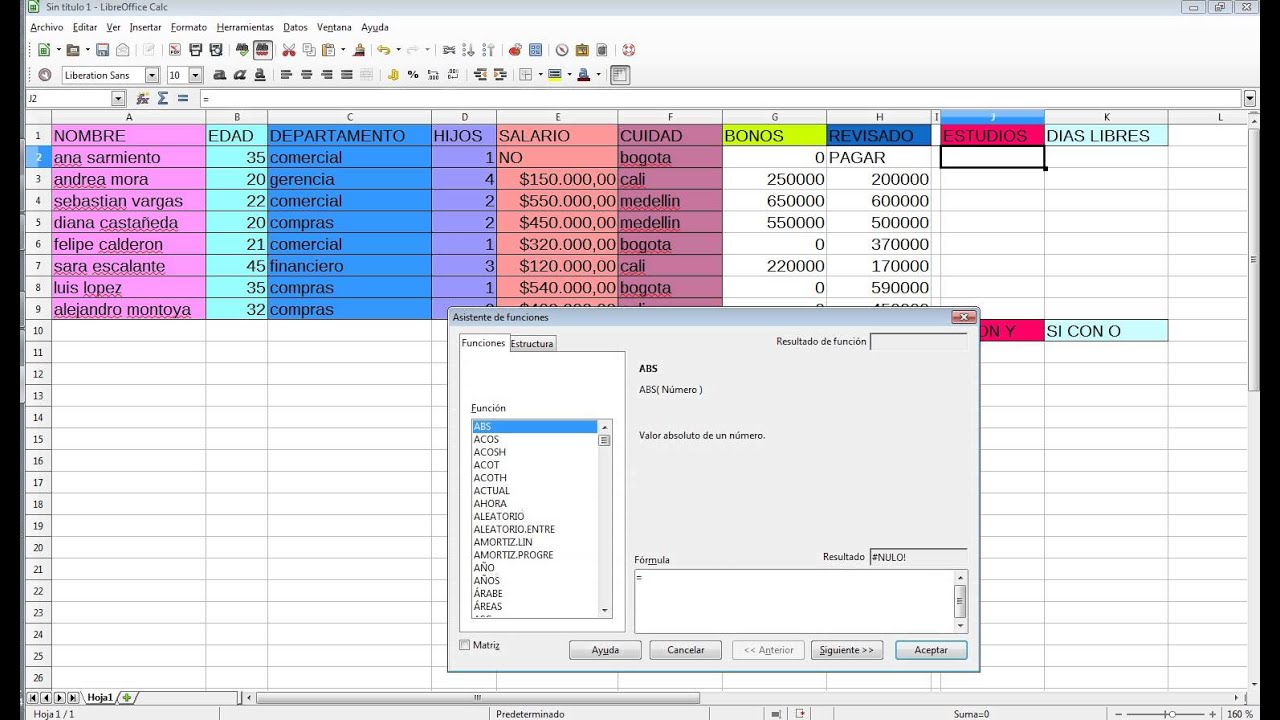Open the Archivo menu
This screenshot has height=720, width=1280.
pos(46,27)
